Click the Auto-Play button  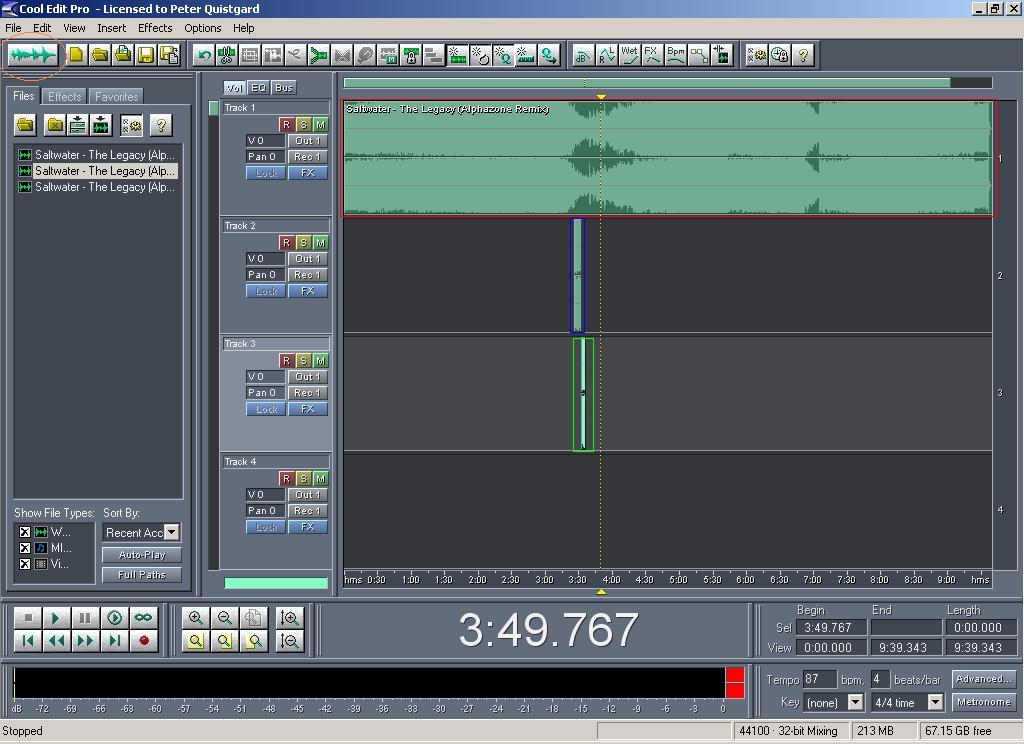click(x=142, y=555)
